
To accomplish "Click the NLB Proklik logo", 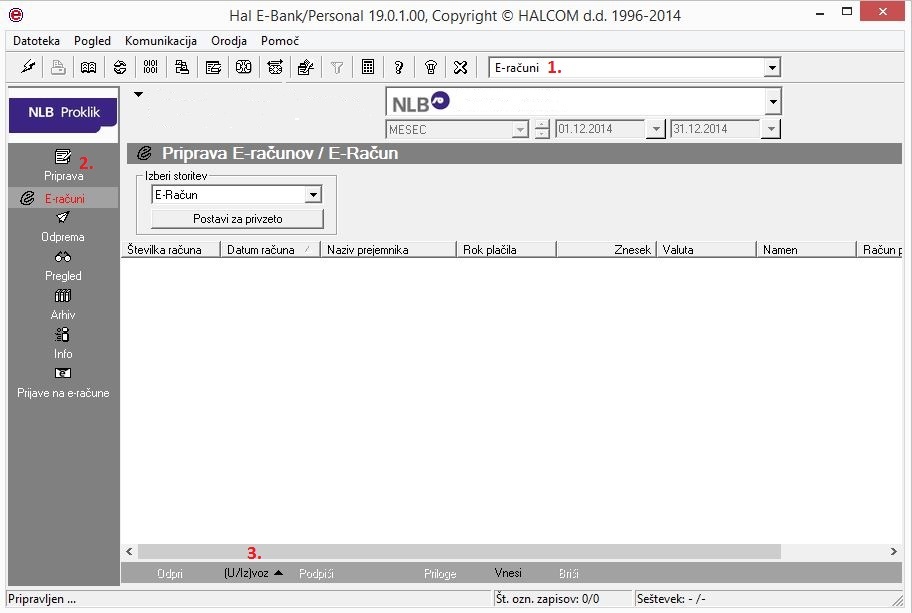I will coord(63,113).
